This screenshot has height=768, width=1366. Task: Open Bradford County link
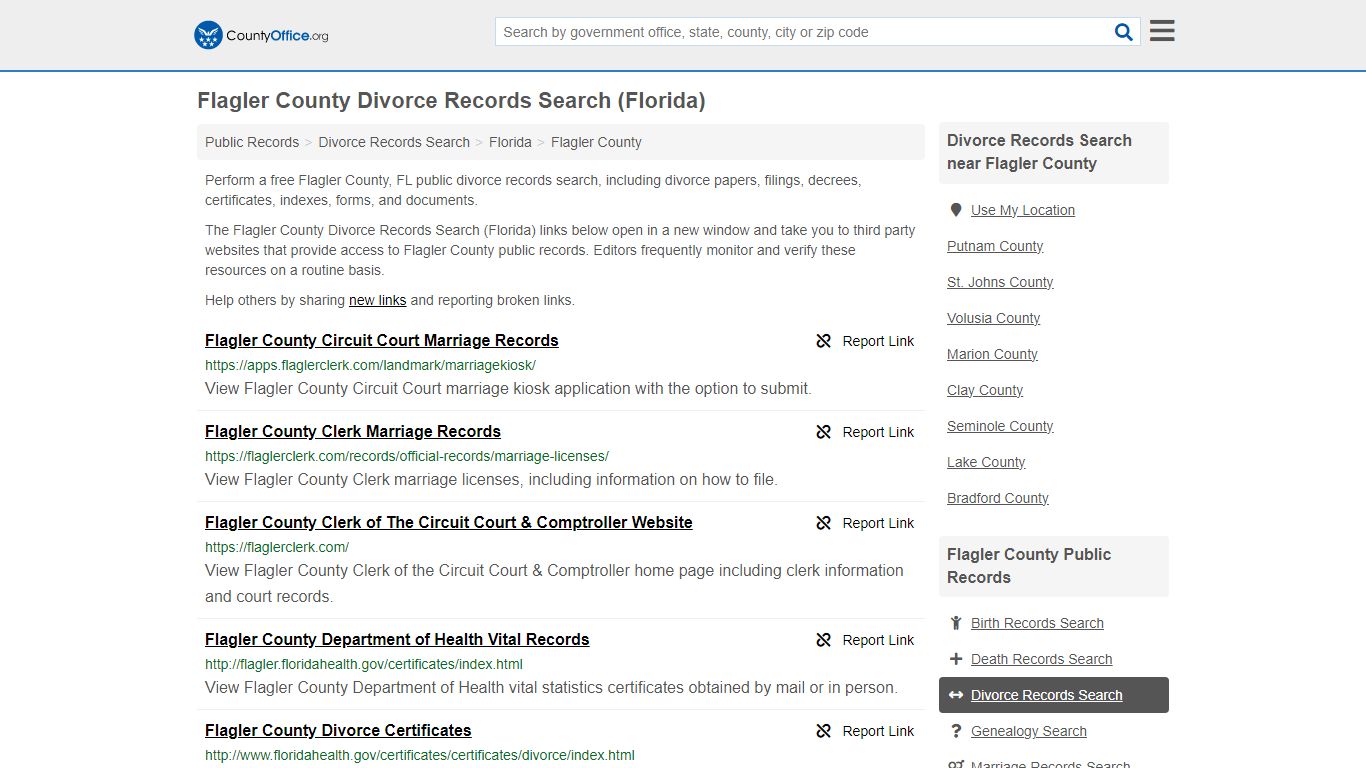[998, 498]
